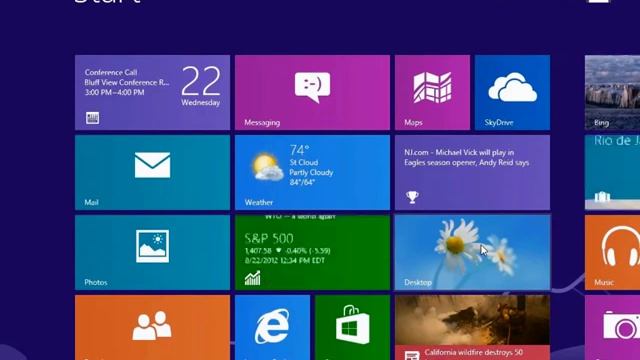This screenshot has width=640, height=360.
Task: Open the Messaging tile
Action: (x=312, y=93)
